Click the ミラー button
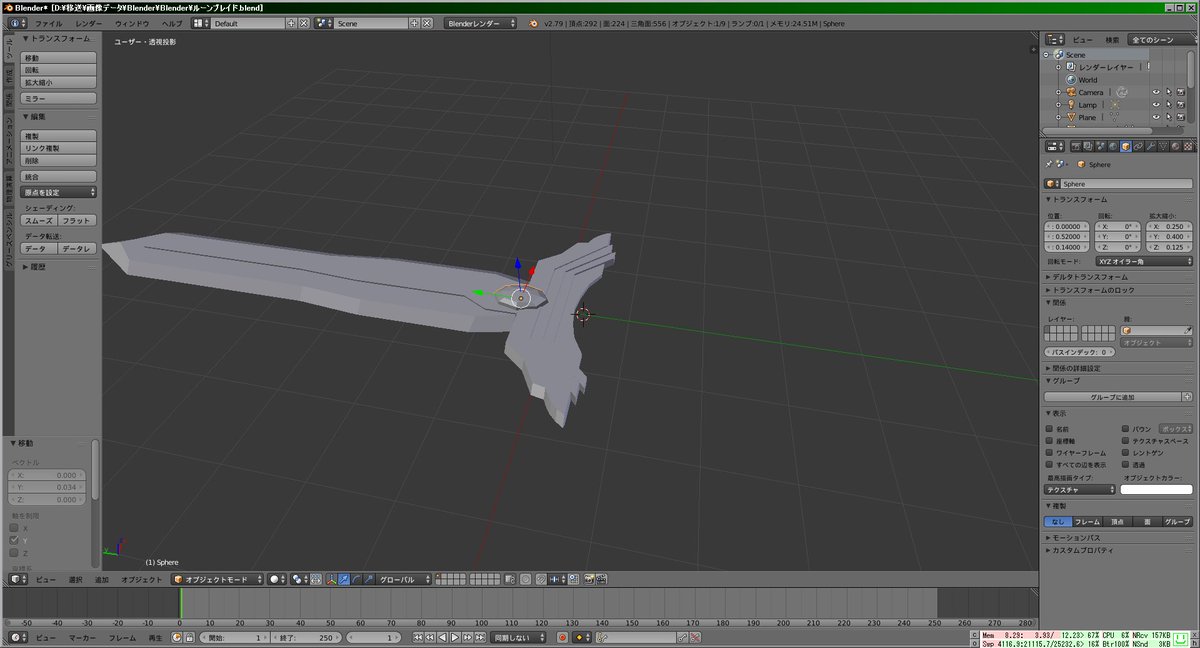The image size is (1200, 648). coord(59,99)
